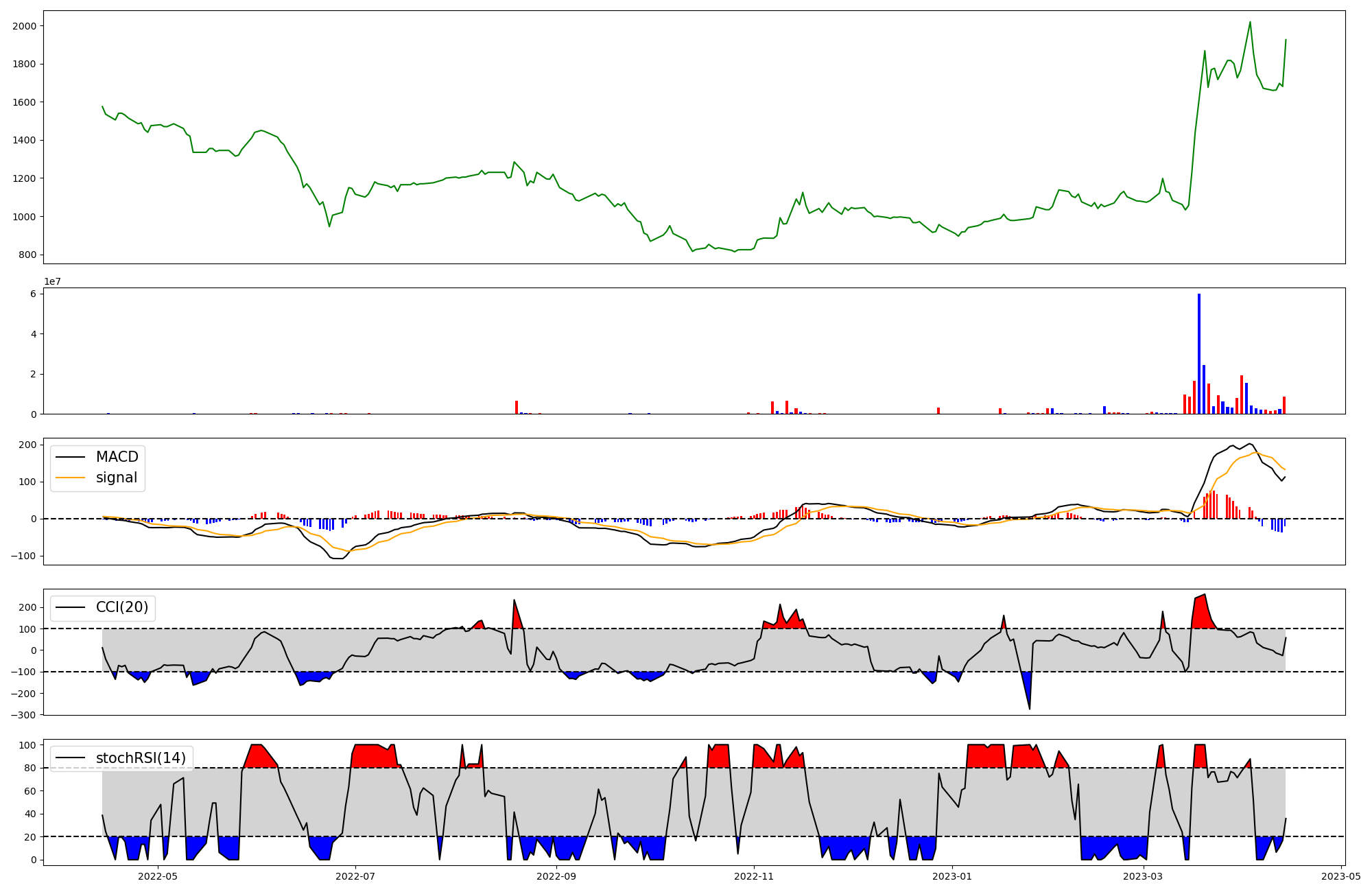Click the lowest point of MACD line
This screenshot has width=1372, height=892.
point(338,558)
